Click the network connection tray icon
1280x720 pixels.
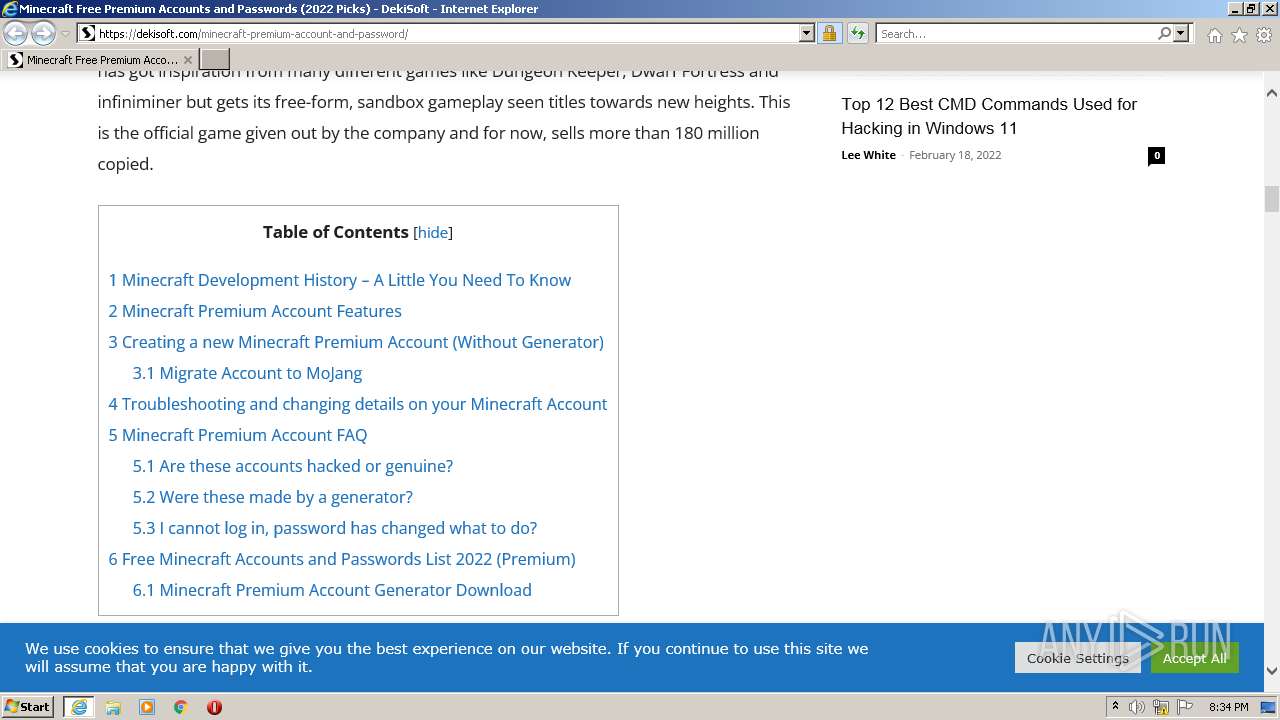click(1161, 707)
